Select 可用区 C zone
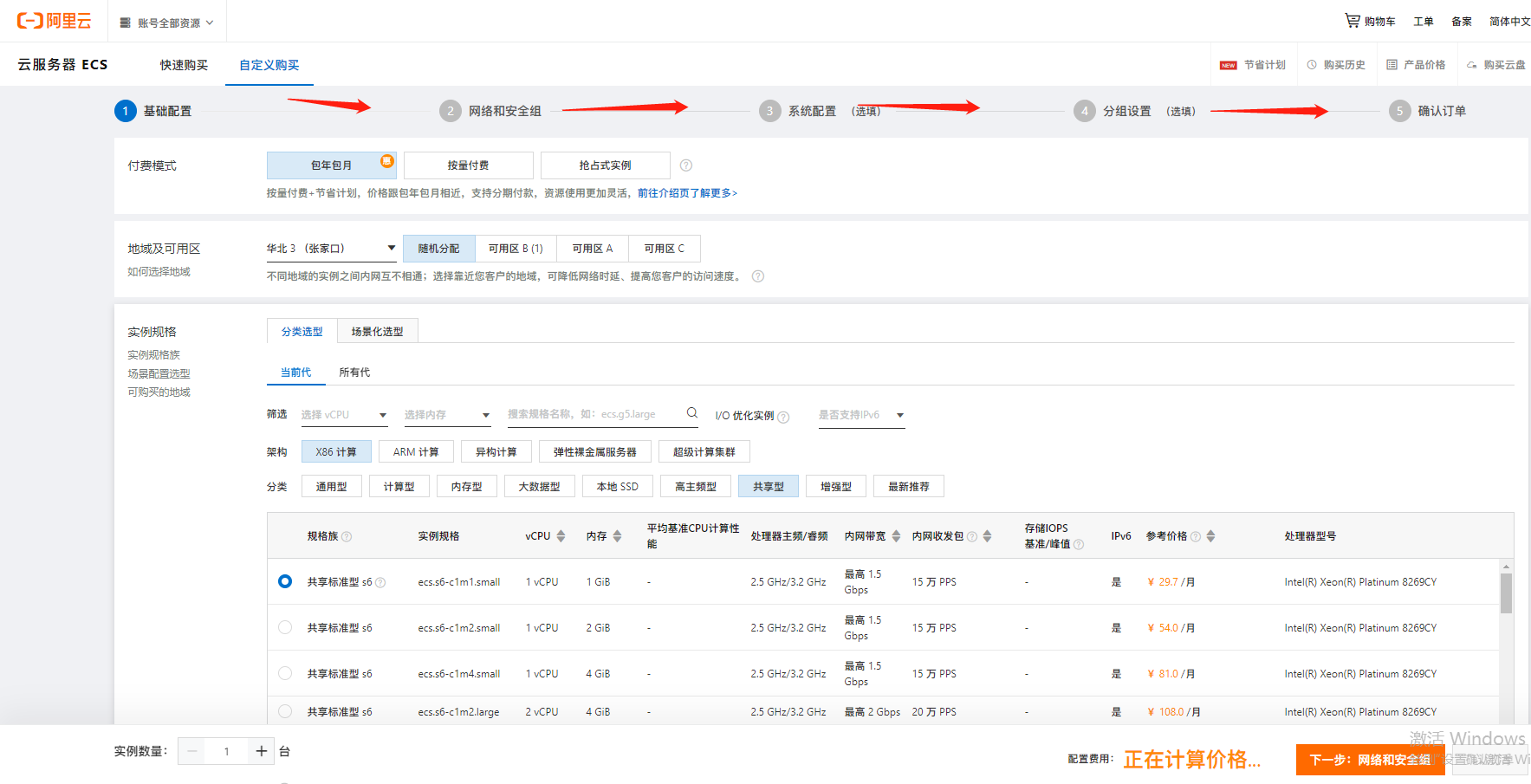 [x=665, y=249]
